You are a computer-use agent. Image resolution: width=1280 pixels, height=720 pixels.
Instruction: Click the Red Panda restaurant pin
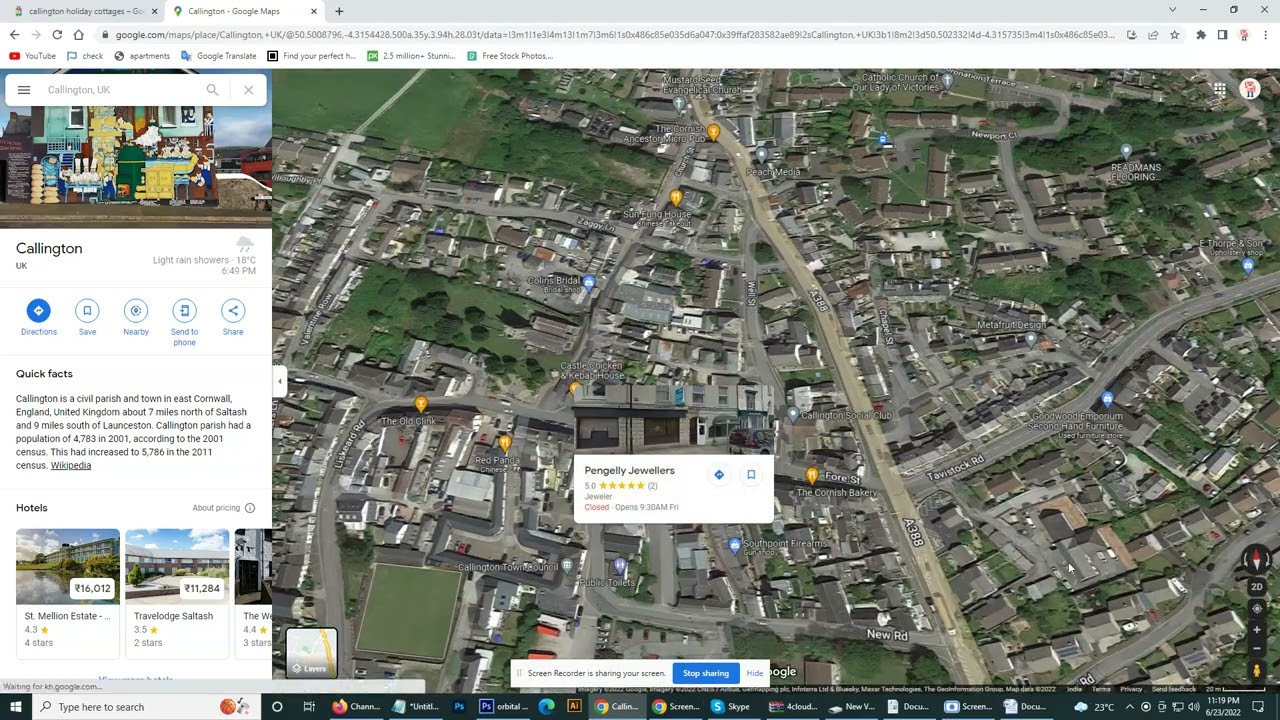pos(505,443)
